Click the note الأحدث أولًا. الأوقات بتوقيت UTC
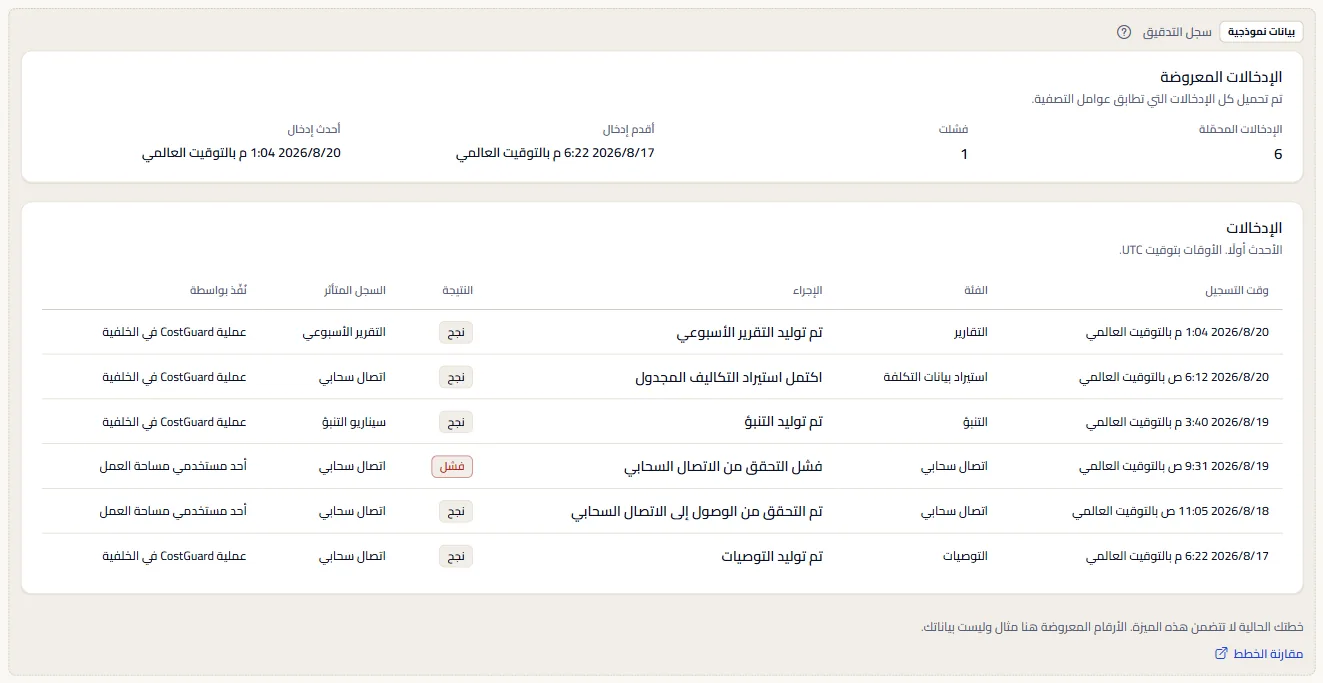This screenshot has height=683, width=1323. pyautogui.click(x=1201, y=249)
